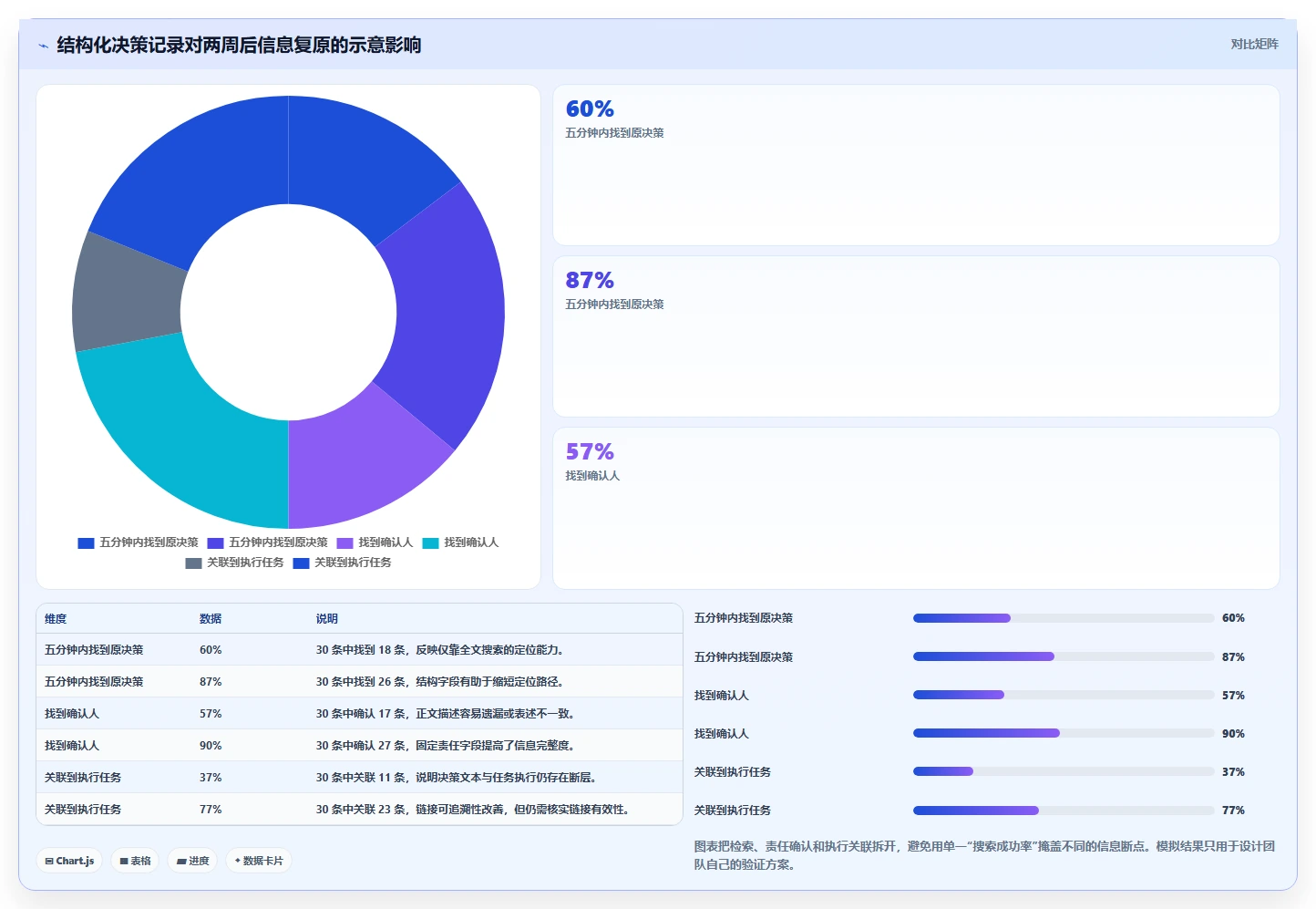
Task: Open the 87% stat card
Action: click(x=916, y=336)
